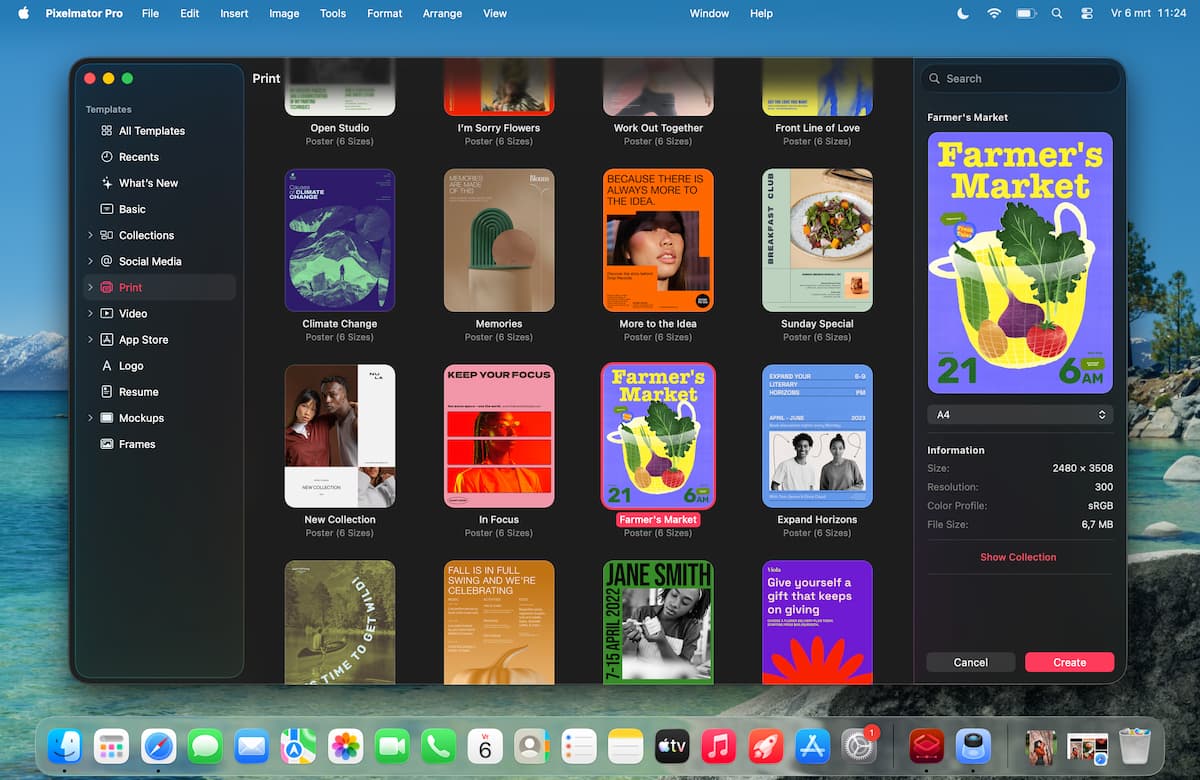Viewport: 1200px width, 780px height.
Task: Open Finder from the Dock
Action: 65,746
